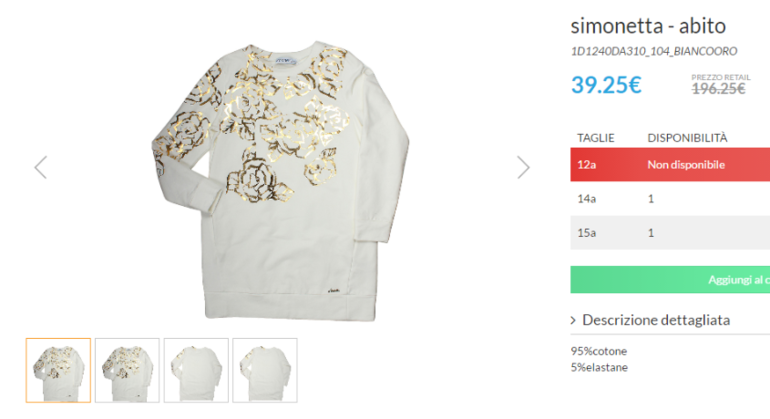This screenshot has width=770, height=419.
Task: Click the simonetta - abito product title
Action: tap(647, 25)
